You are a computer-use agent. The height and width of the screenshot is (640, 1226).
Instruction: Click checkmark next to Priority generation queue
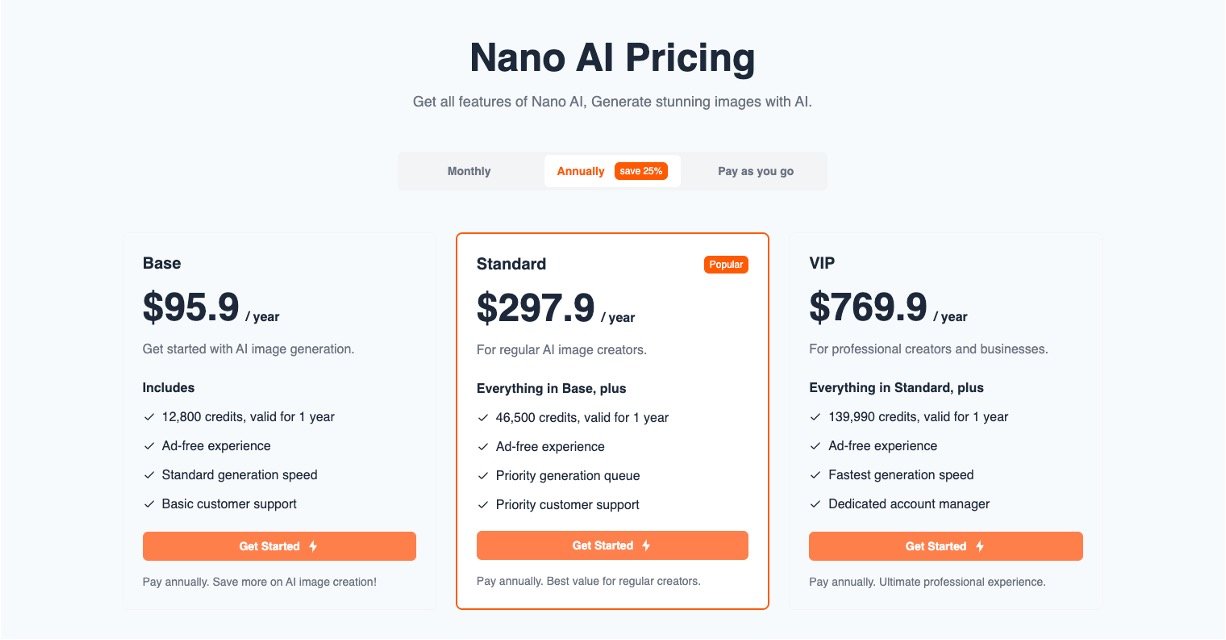tap(483, 476)
